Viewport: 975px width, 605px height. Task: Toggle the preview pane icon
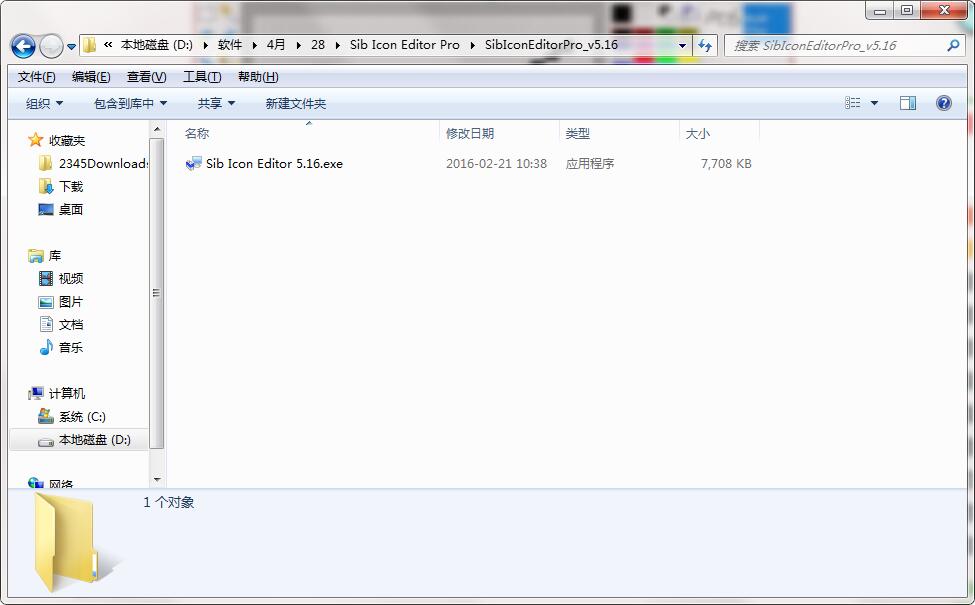(908, 103)
